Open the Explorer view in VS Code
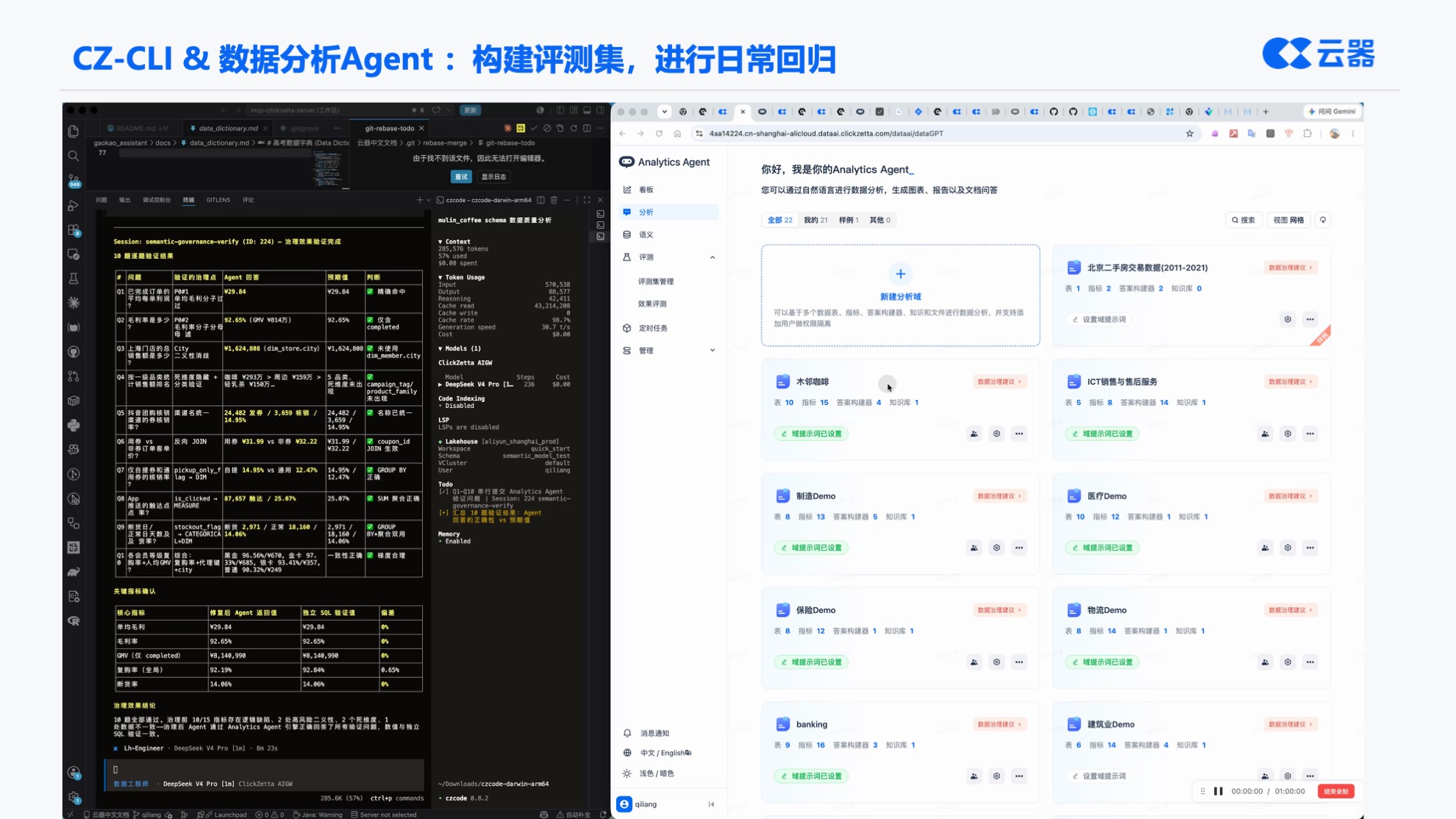Screen dimensions: 1456x819 pyautogui.click(x=74, y=131)
